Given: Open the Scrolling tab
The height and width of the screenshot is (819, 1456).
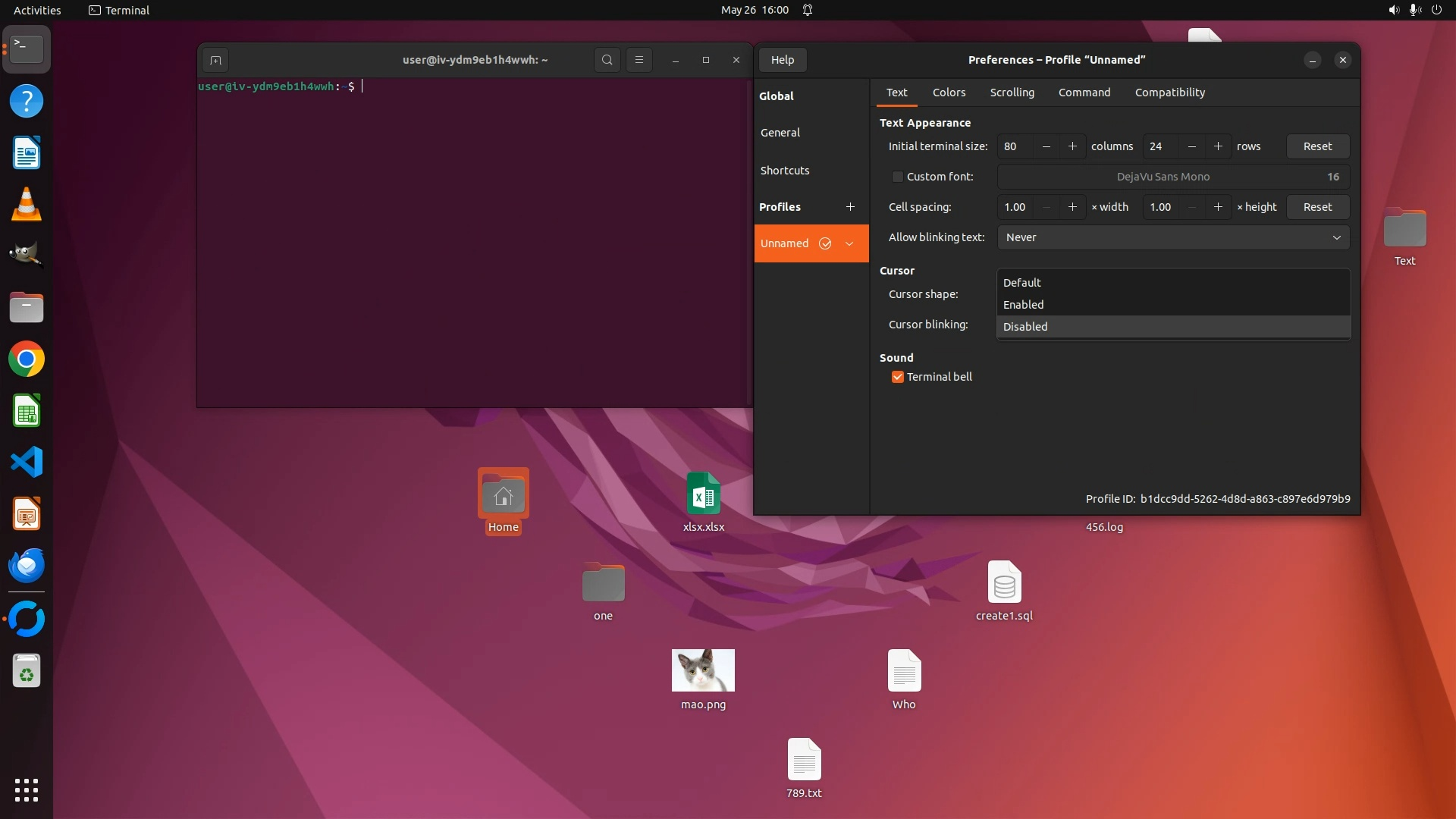Looking at the screenshot, I should click(1012, 93).
